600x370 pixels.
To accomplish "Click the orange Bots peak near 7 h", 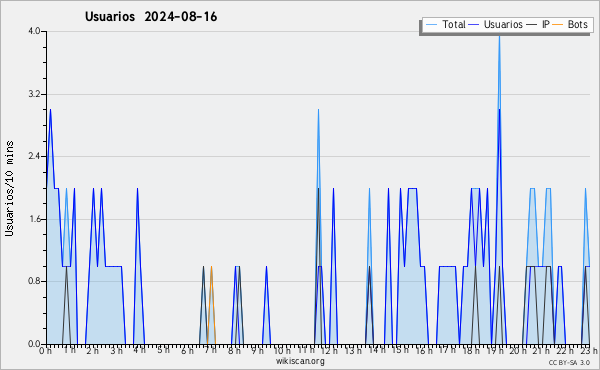I will click(x=211, y=267).
